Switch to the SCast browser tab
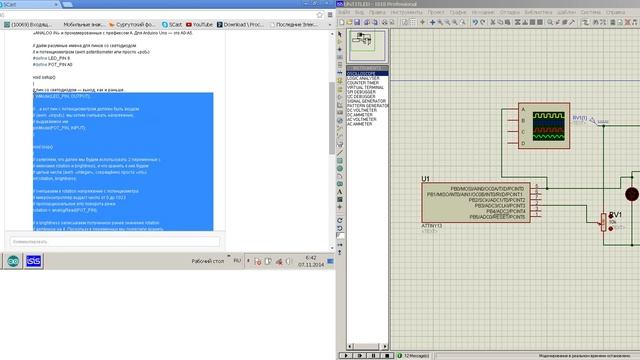This screenshot has height=360, width=640. pyautogui.click(x=29, y=4)
